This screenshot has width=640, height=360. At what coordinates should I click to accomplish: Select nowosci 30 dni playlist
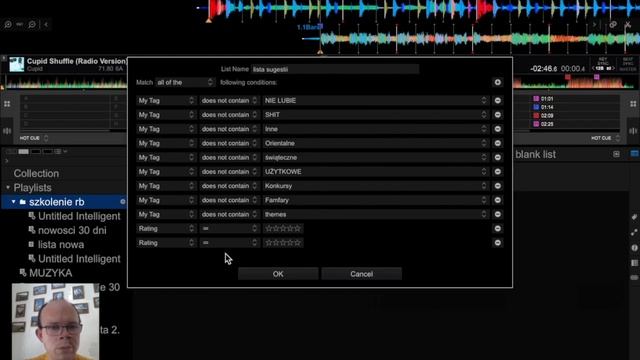[72, 230]
